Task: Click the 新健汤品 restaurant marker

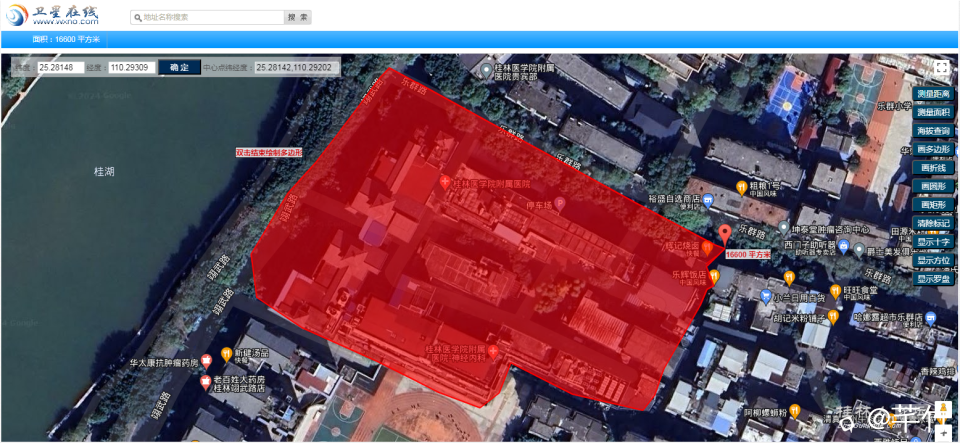Action: click(227, 353)
